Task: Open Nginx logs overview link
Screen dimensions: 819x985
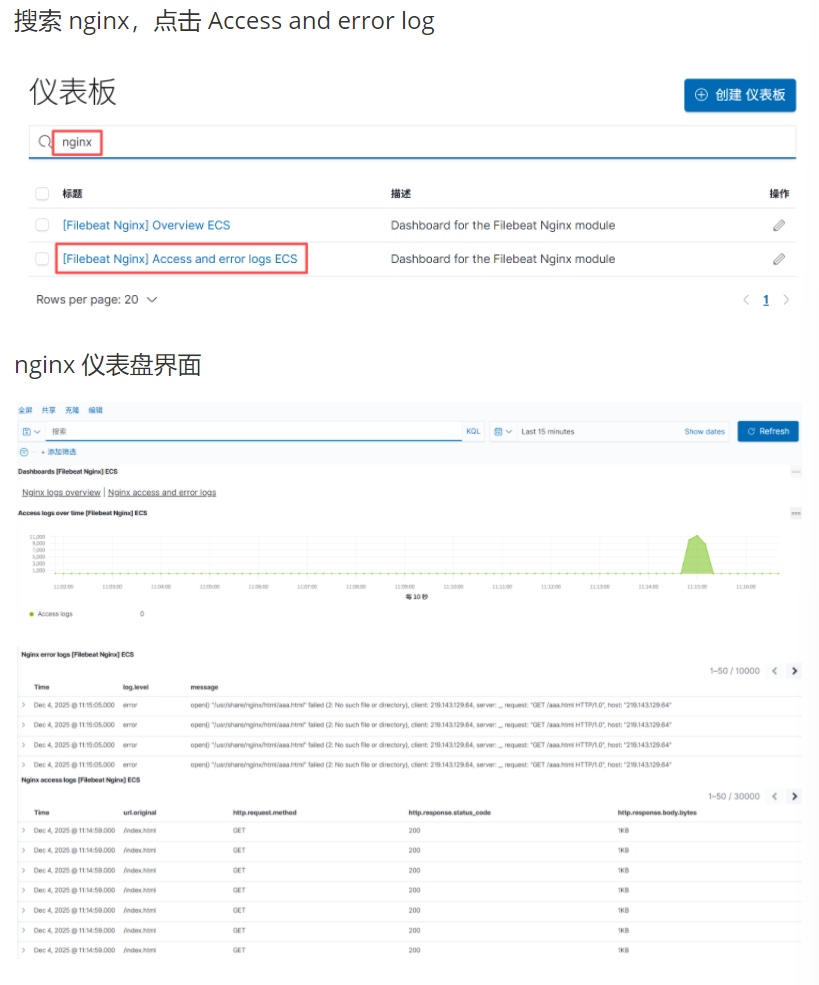Action: click(x=61, y=492)
